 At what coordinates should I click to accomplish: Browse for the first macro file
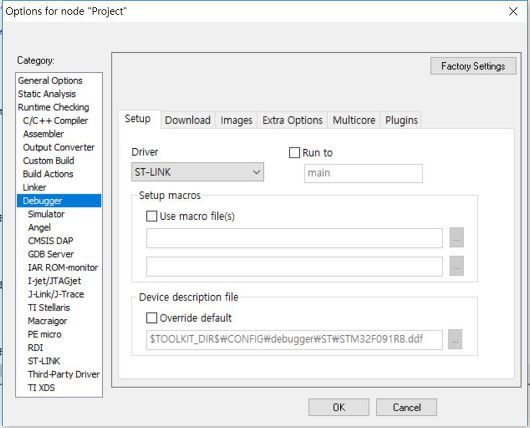(x=457, y=238)
